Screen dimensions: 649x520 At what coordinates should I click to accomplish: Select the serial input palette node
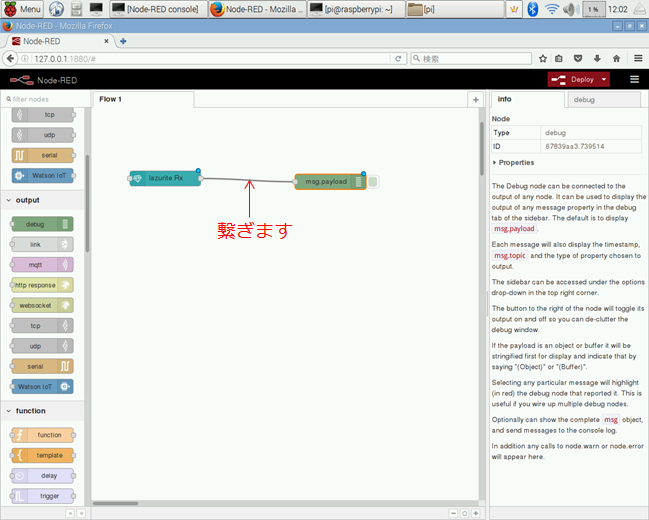click(43, 155)
